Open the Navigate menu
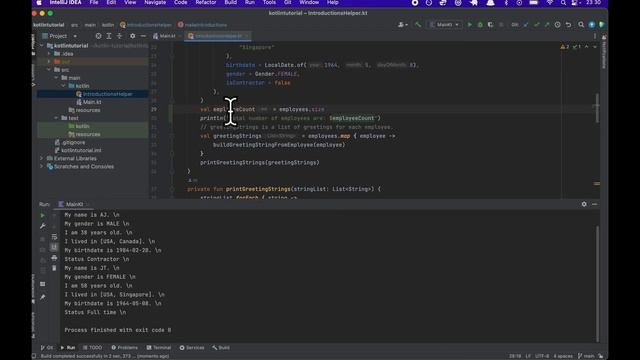The width and height of the screenshot is (640, 360). 155,2
